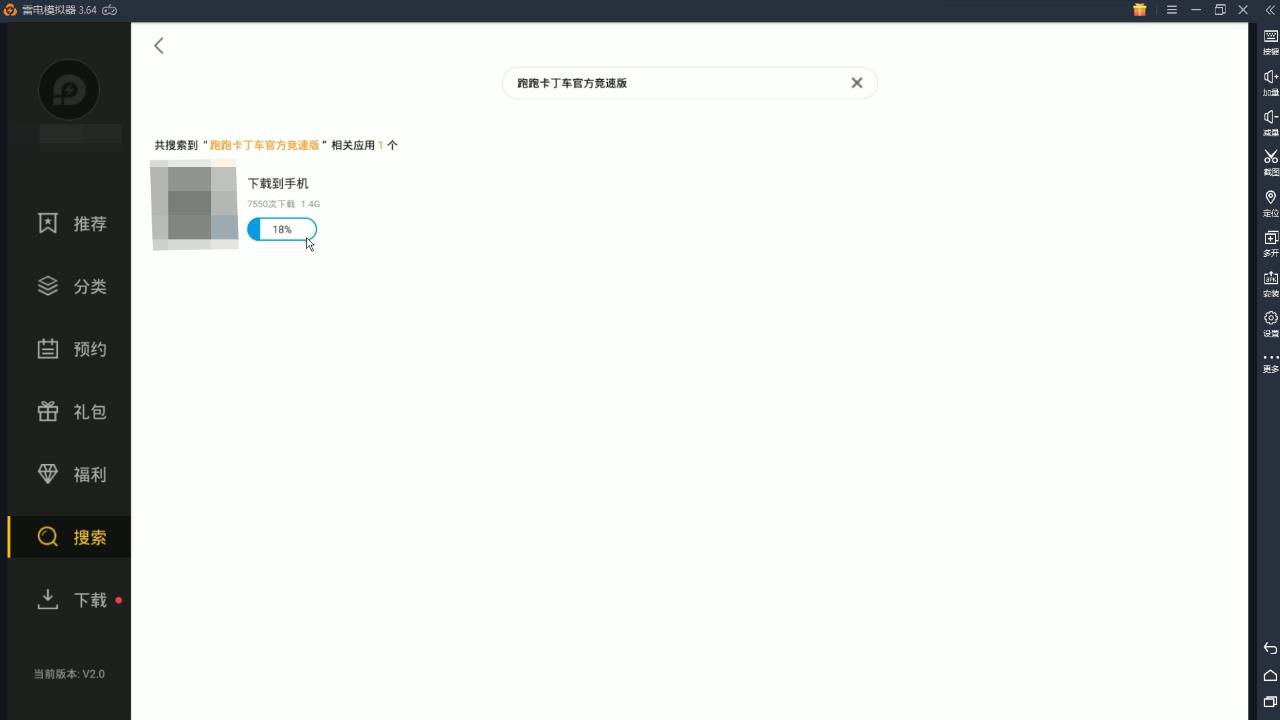Click the 加量 volume up icon

tap(1270, 82)
